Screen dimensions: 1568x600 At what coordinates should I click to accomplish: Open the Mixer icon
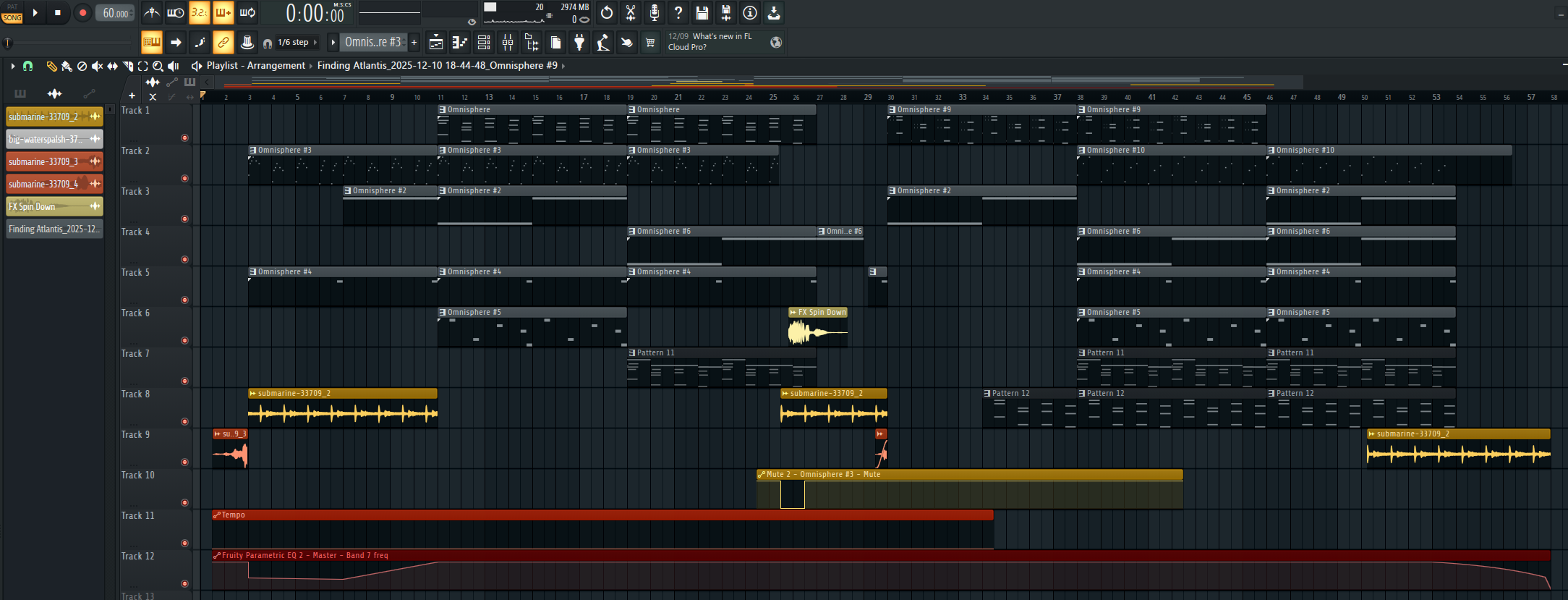click(508, 43)
